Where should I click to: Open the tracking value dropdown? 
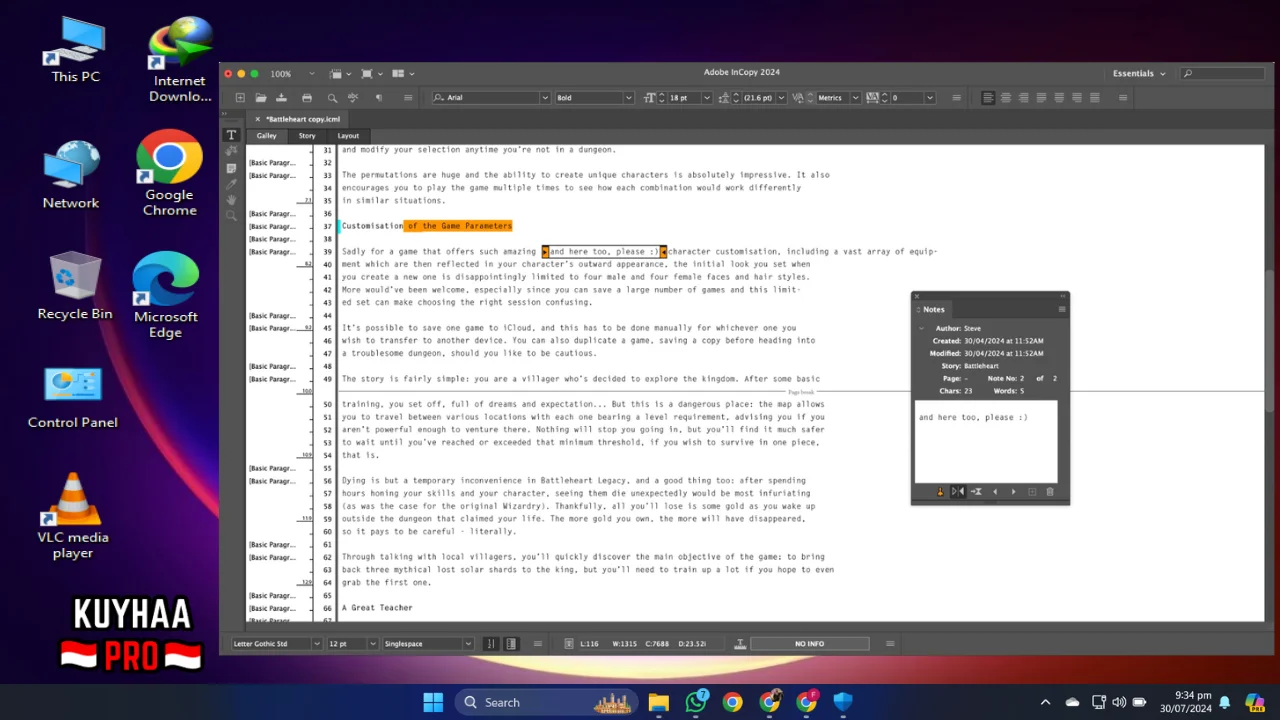(930, 98)
